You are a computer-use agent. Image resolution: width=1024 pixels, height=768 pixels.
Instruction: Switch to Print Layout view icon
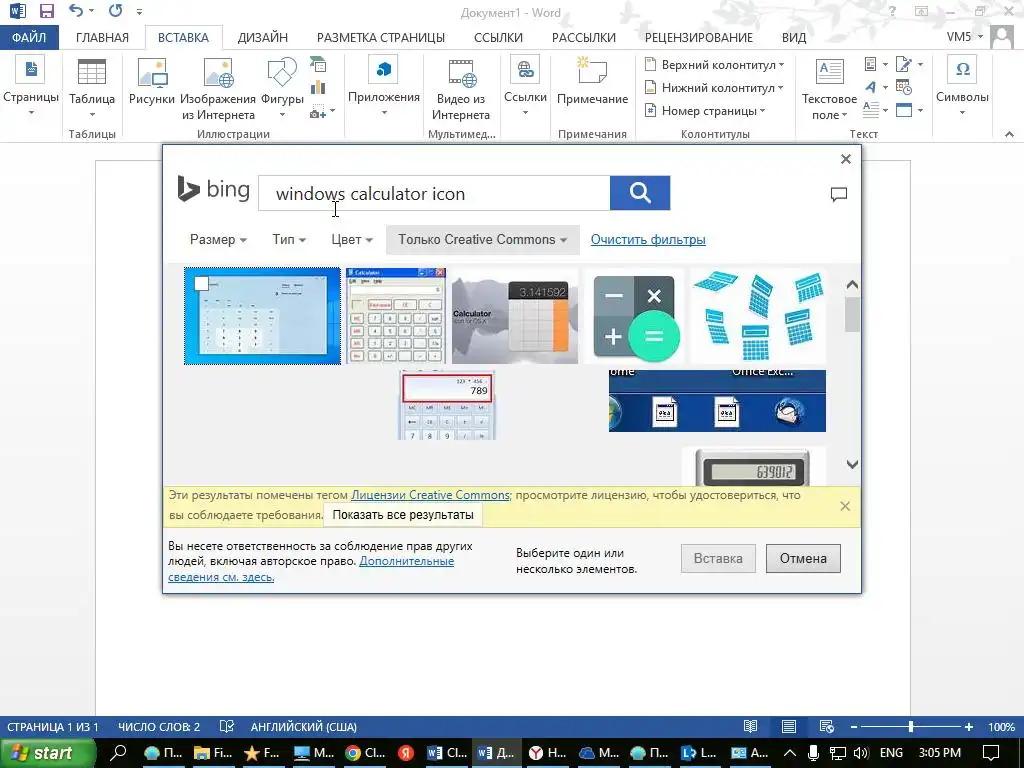coord(789,726)
